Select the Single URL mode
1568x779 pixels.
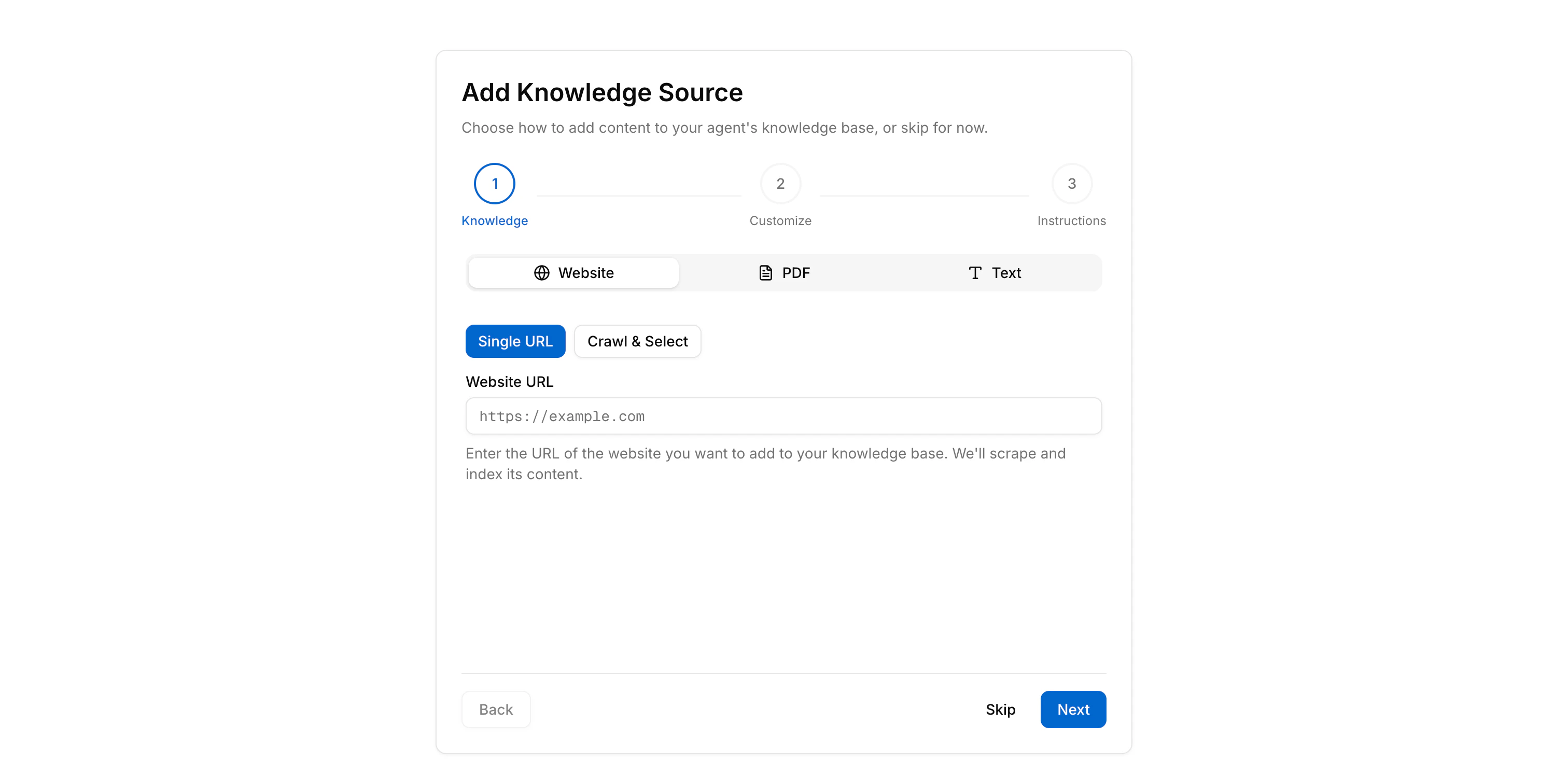[x=515, y=341]
